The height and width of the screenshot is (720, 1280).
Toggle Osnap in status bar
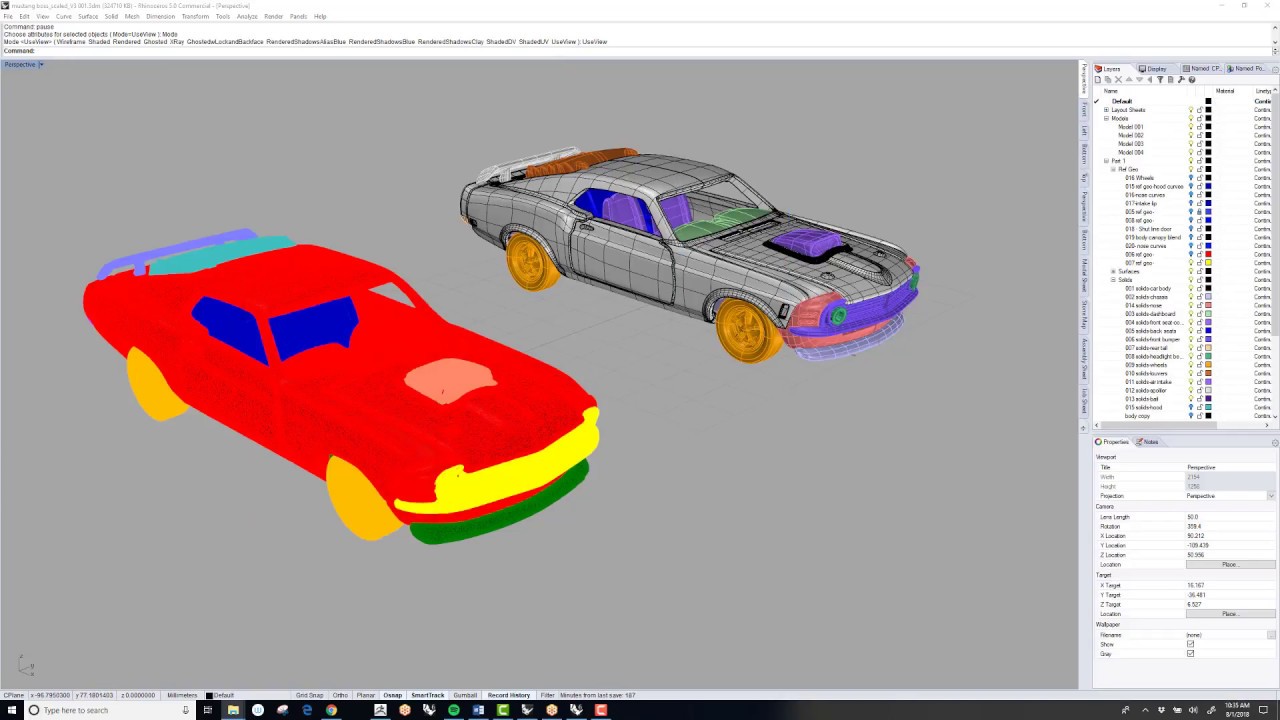(392, 695)
